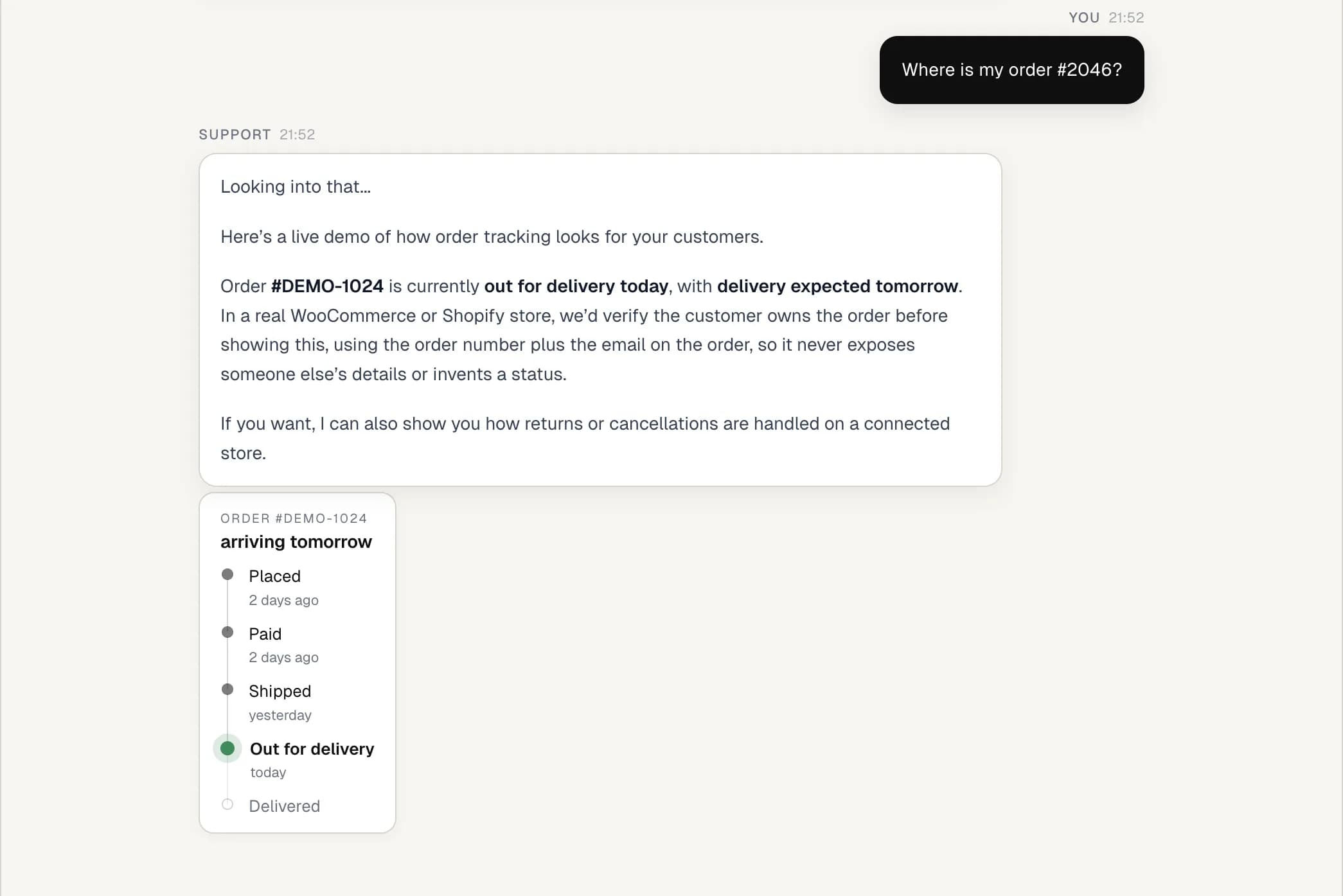Click the returns or cancellations offer sentence
This screenshot has width=1343, height=896.
585,439
